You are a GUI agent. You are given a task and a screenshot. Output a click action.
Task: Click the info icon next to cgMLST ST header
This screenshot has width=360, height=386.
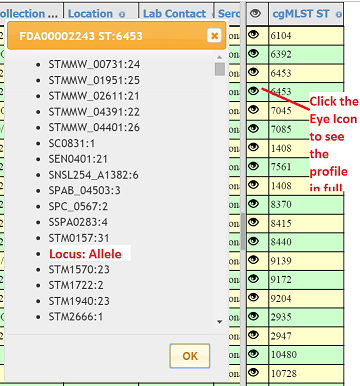pyautogui.click(x=339, y=14)
